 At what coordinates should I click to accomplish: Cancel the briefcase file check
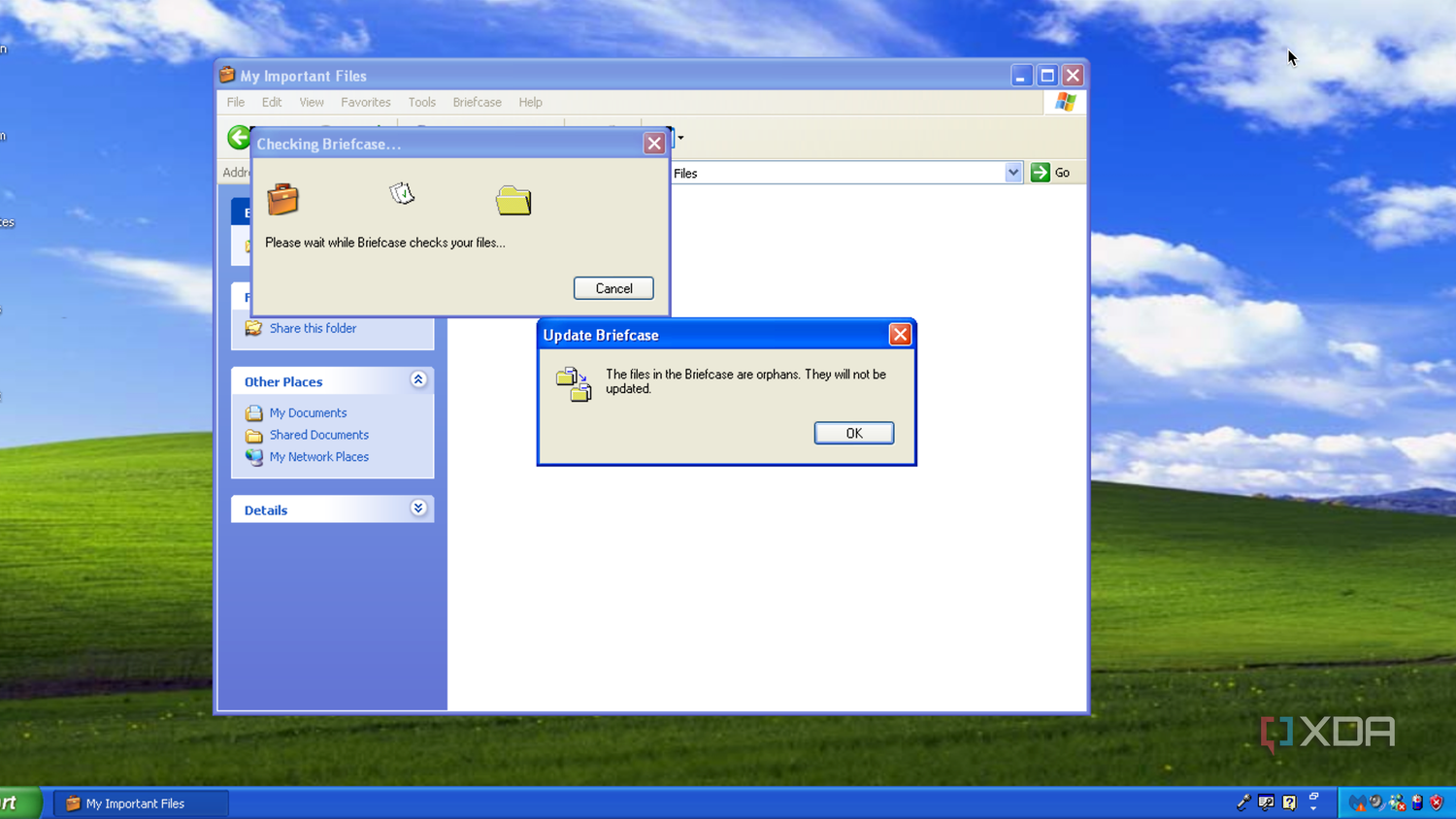tap(612, 288)
